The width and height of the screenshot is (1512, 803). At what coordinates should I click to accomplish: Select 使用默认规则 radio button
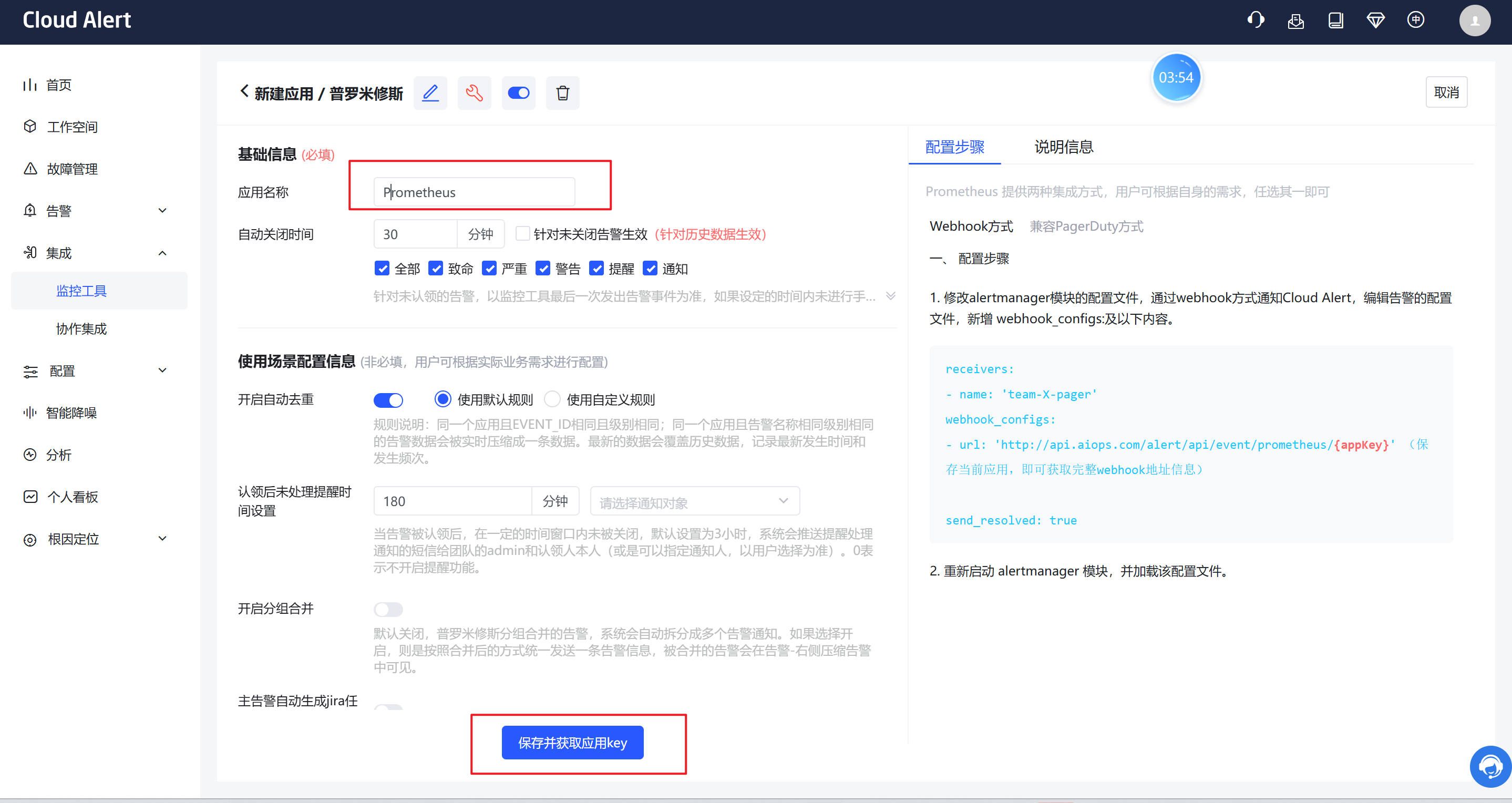click(x=443, y=400)
